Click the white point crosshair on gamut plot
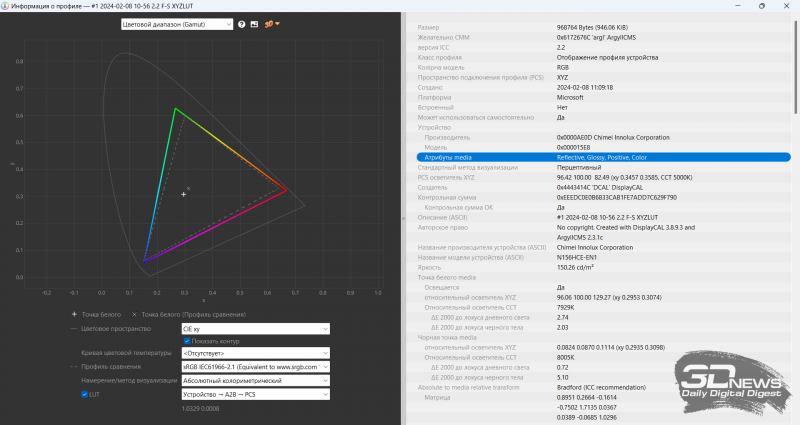 (183, 194)
